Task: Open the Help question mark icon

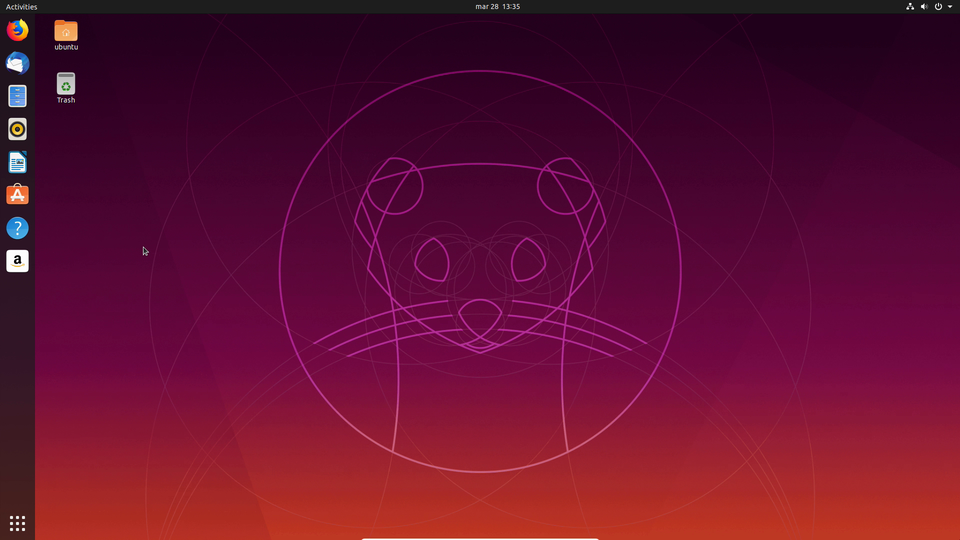Action: pyautogui.click(x=17, y=228)
